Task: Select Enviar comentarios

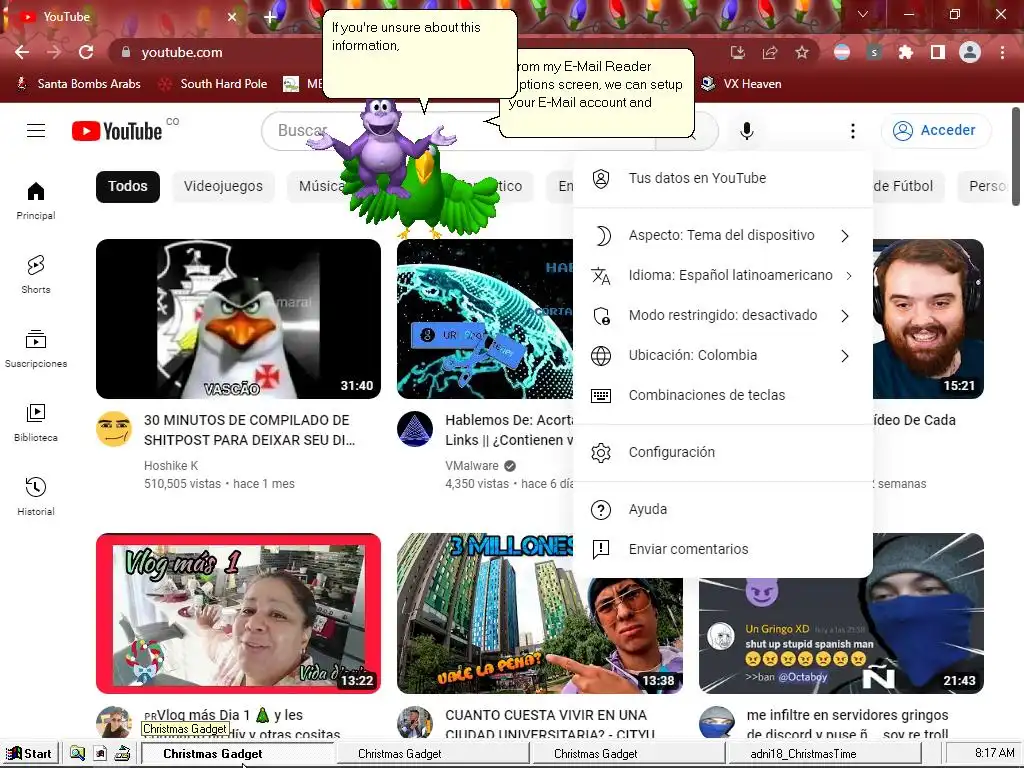Action: point(723,549)
